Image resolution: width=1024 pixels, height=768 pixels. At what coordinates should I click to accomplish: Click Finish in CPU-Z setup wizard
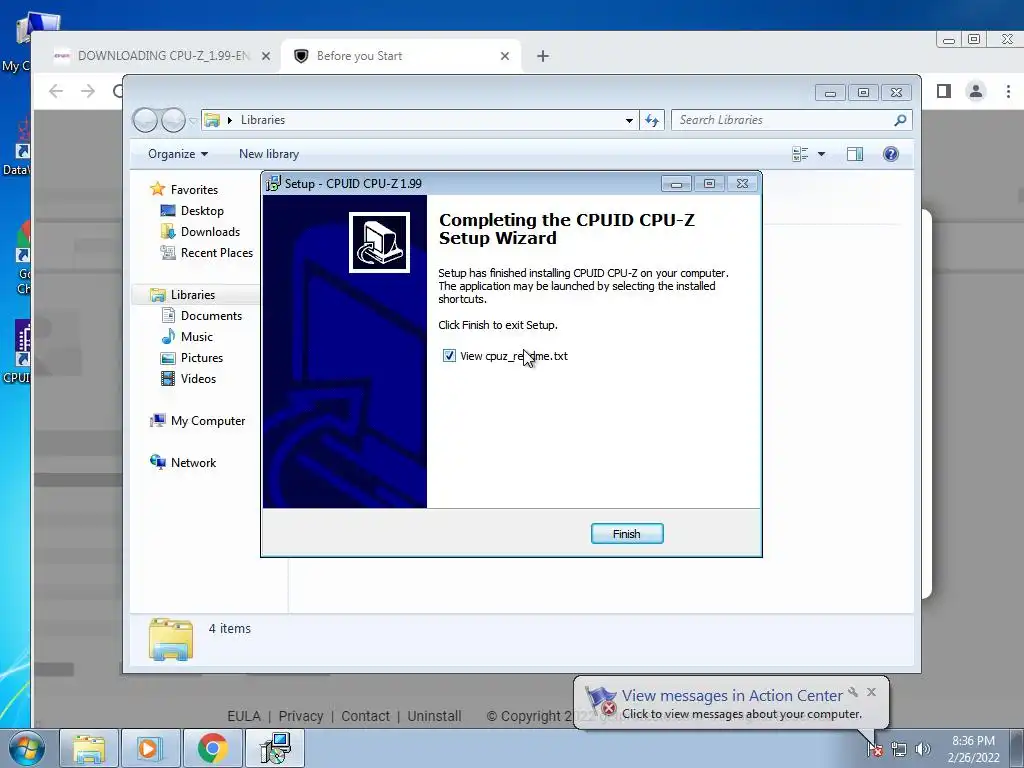(627, 534)
